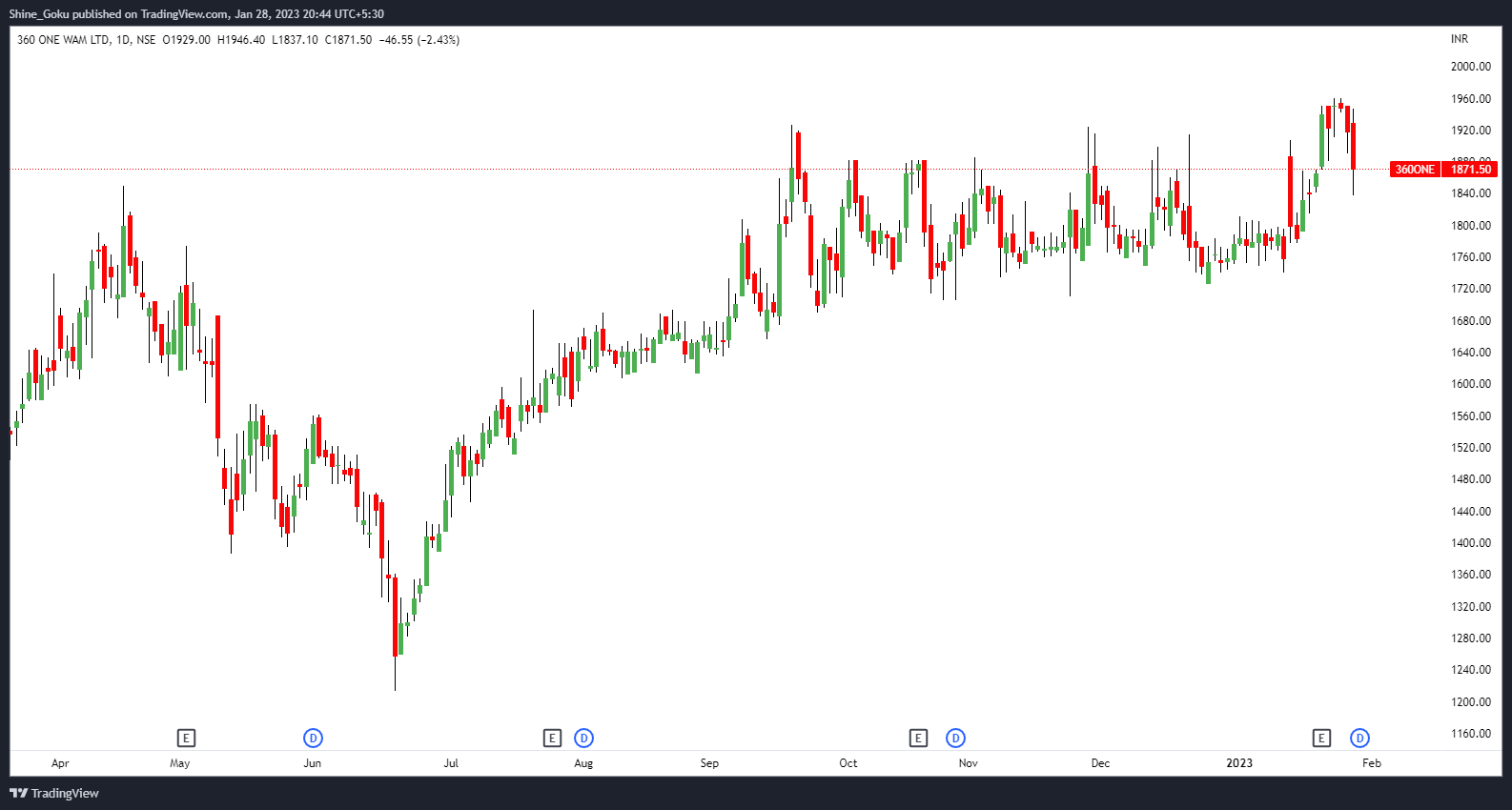Click the Oct label on time axis
The width and height of the screenshot is (1512, 810).
point(848,763)
